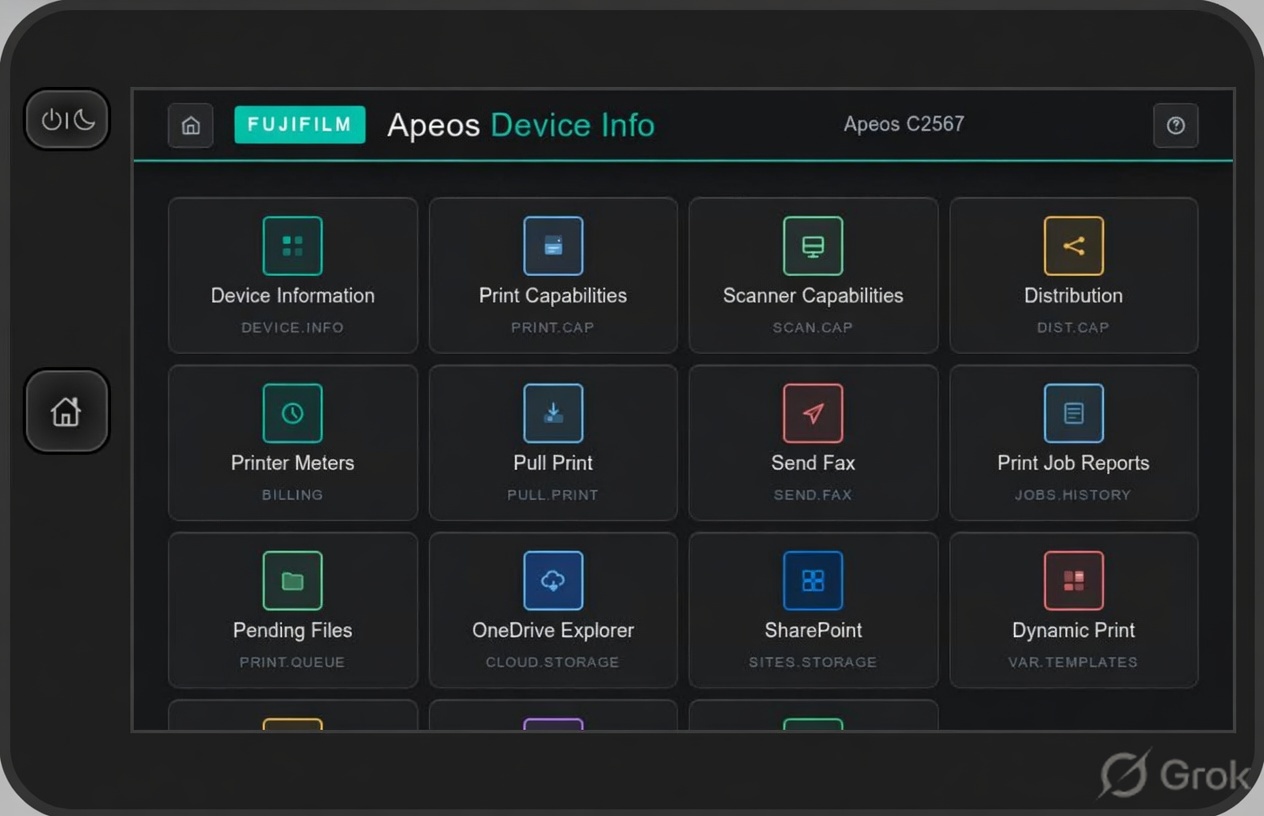Viewport: 1264px width, 816px height.
Task: Select the Print Capabilities label
Action: coord(553,296)
